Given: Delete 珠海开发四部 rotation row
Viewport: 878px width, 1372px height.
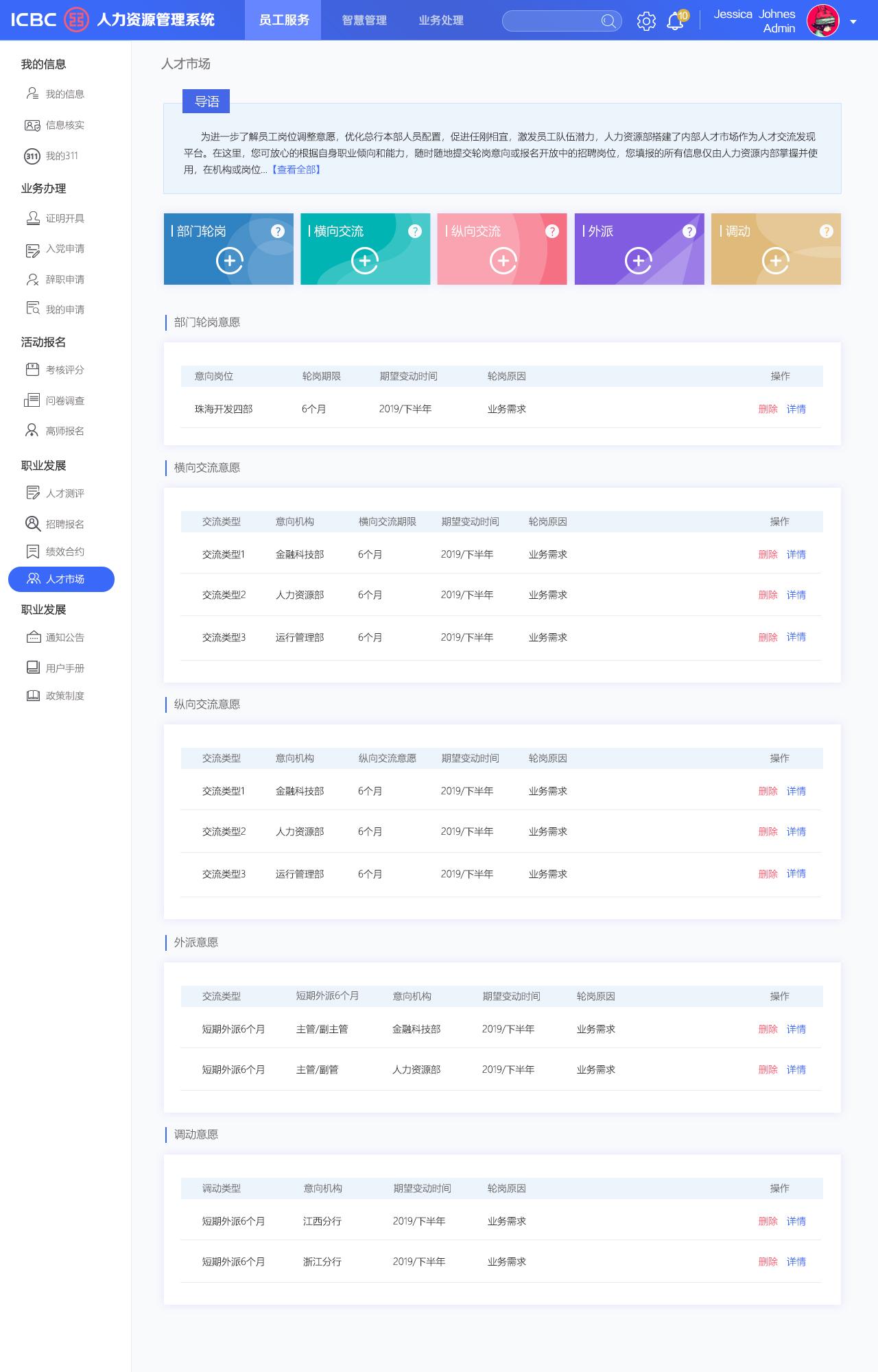Looking at the screenshot, I should [768, 409].
